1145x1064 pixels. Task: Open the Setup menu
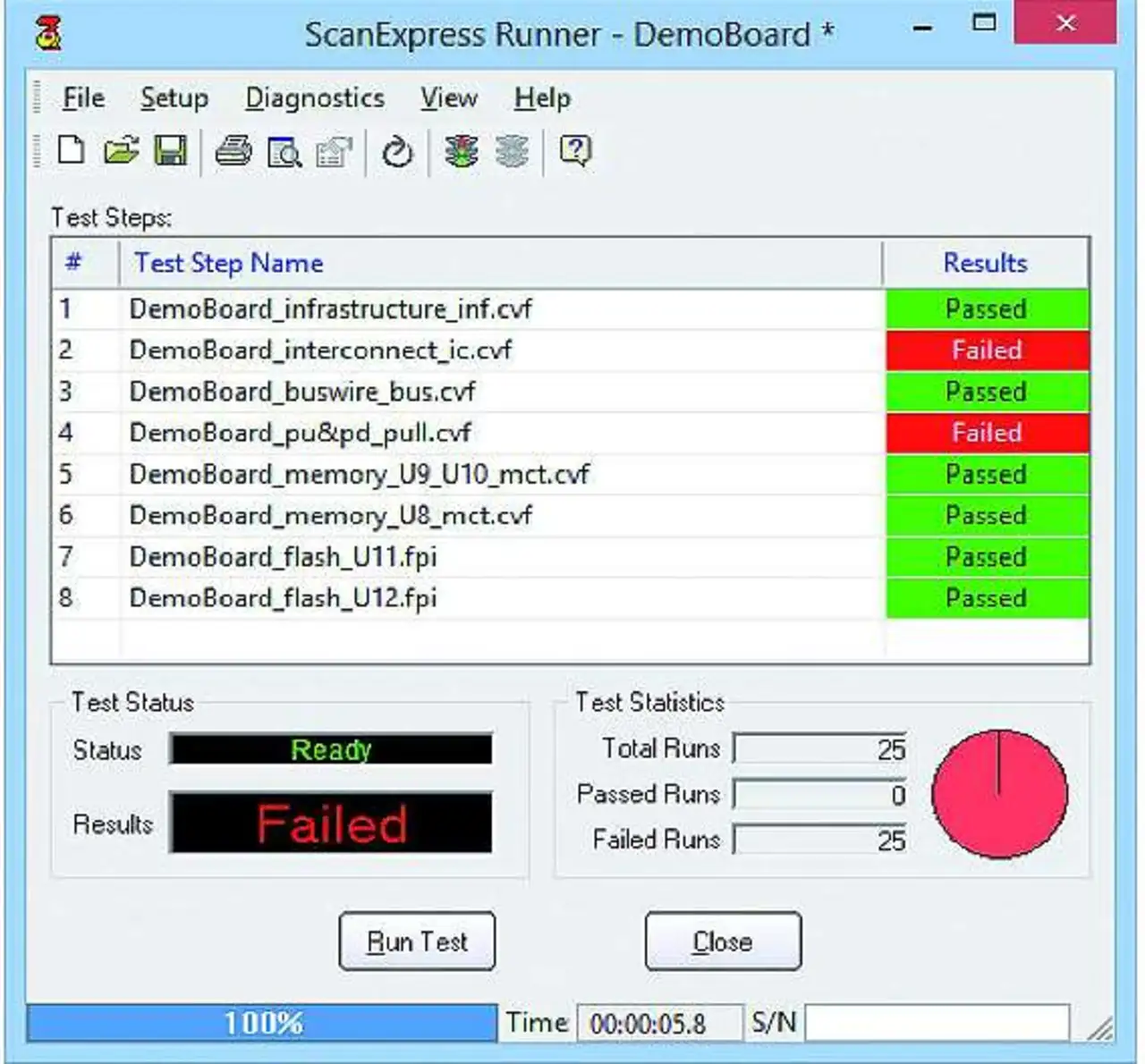[174, 98]
